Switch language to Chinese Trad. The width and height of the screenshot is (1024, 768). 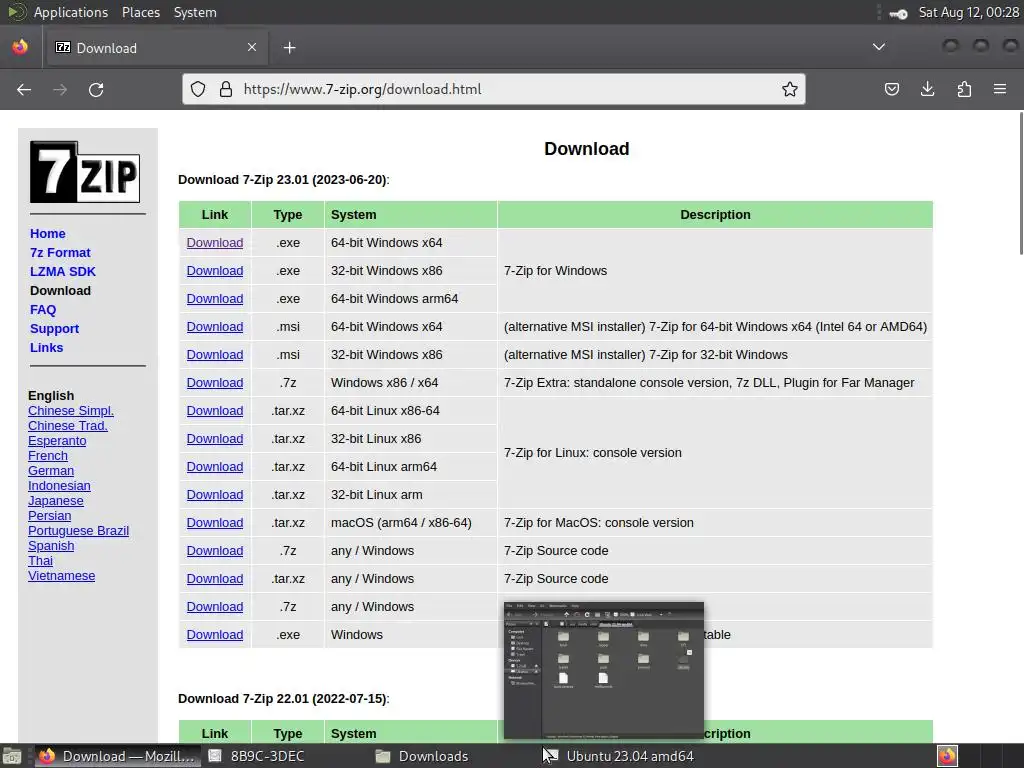pyautogui.click(x=68, y=426)
